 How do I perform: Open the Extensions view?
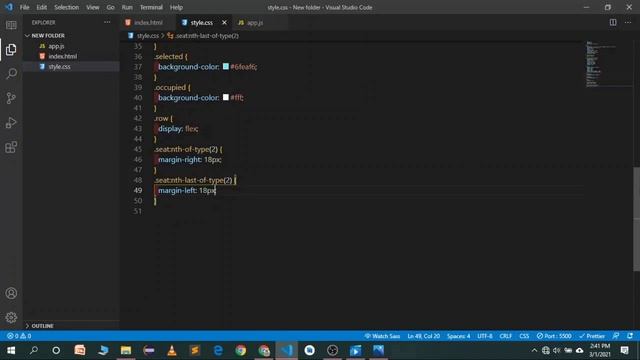pos(11,147)
